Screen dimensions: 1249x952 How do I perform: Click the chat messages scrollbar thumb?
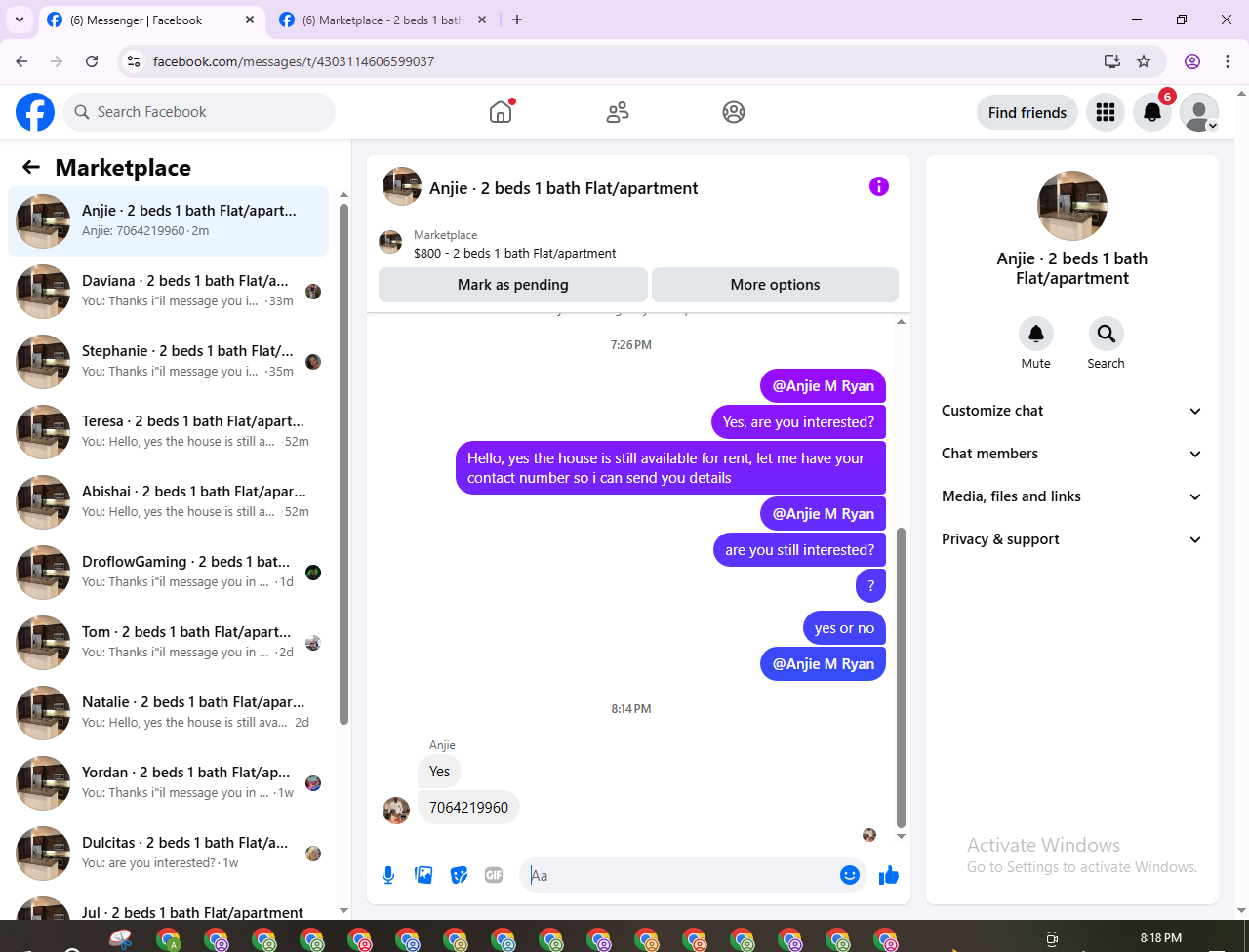point(901,677)
